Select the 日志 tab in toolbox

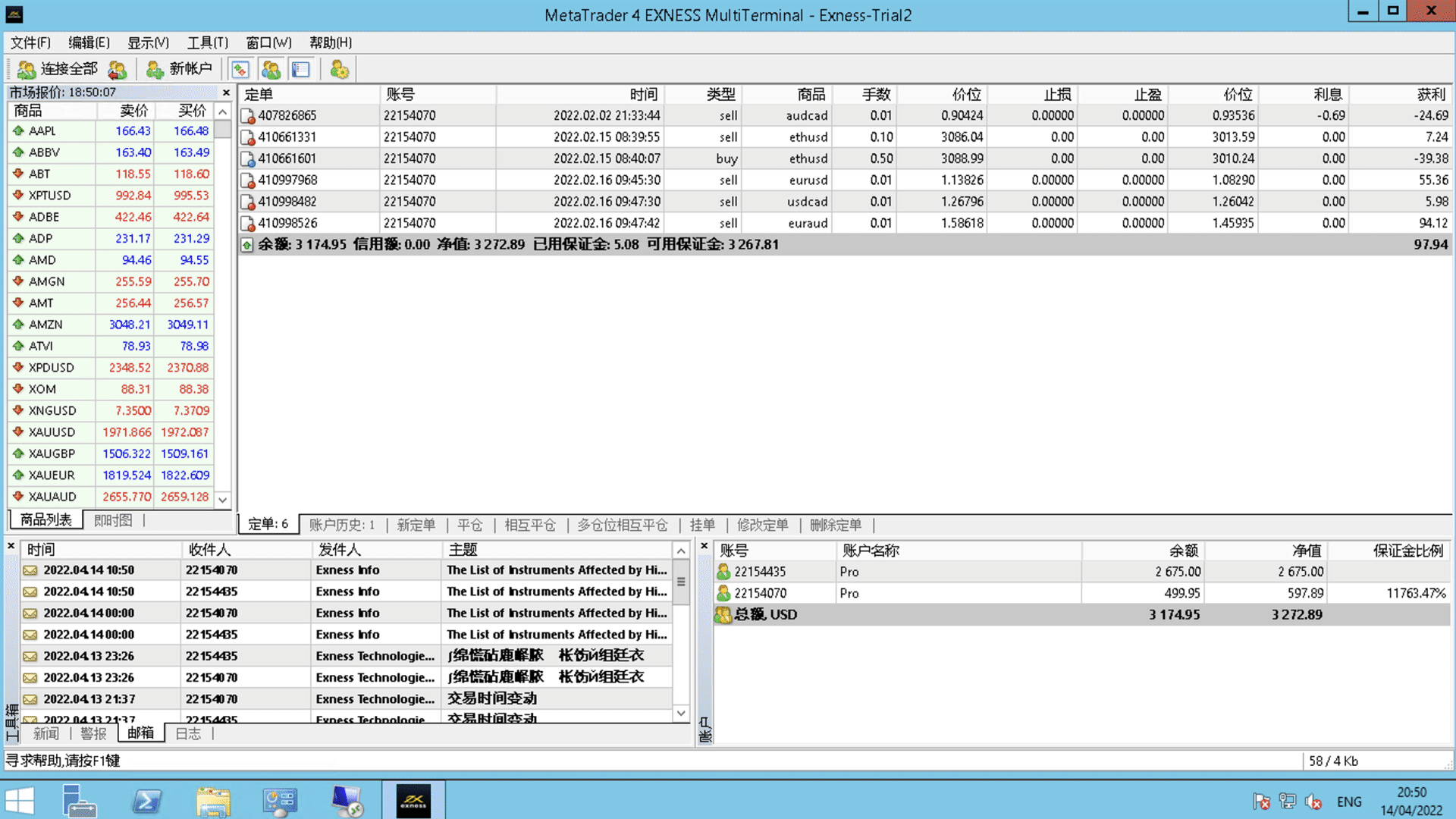tap(187, 733)
